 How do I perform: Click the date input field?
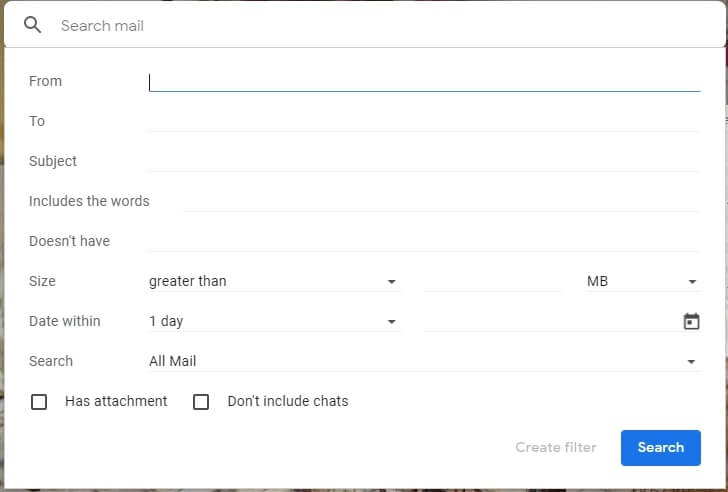pyautogui.click(x=550, y=321)
